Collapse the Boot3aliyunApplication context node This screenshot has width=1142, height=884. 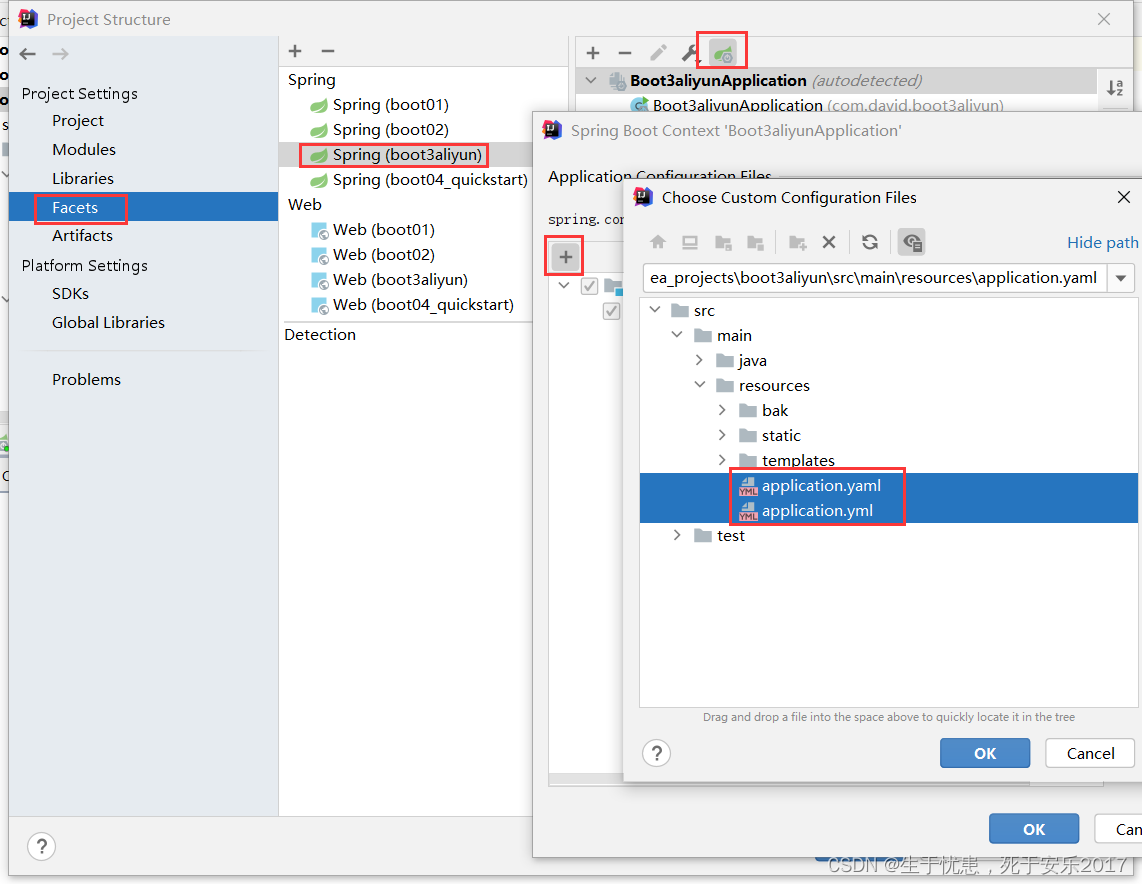coord(591,80)
